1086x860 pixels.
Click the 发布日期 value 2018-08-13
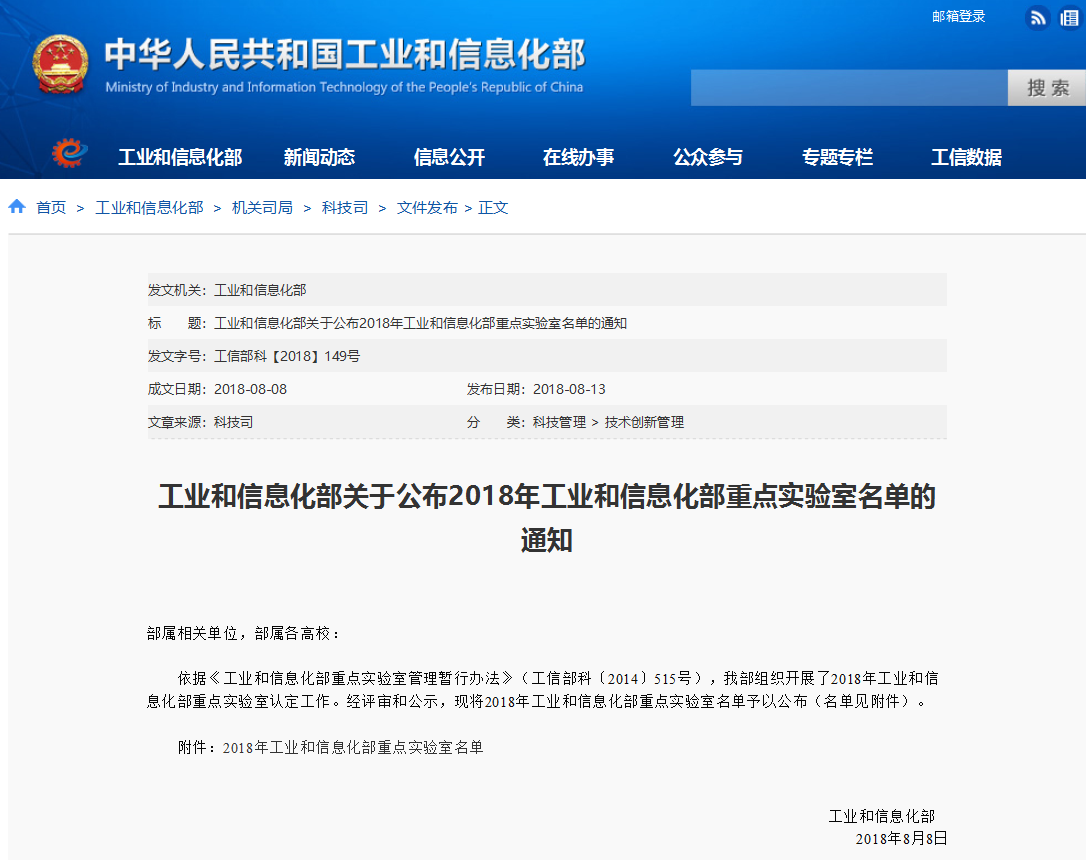coord(569,389)
